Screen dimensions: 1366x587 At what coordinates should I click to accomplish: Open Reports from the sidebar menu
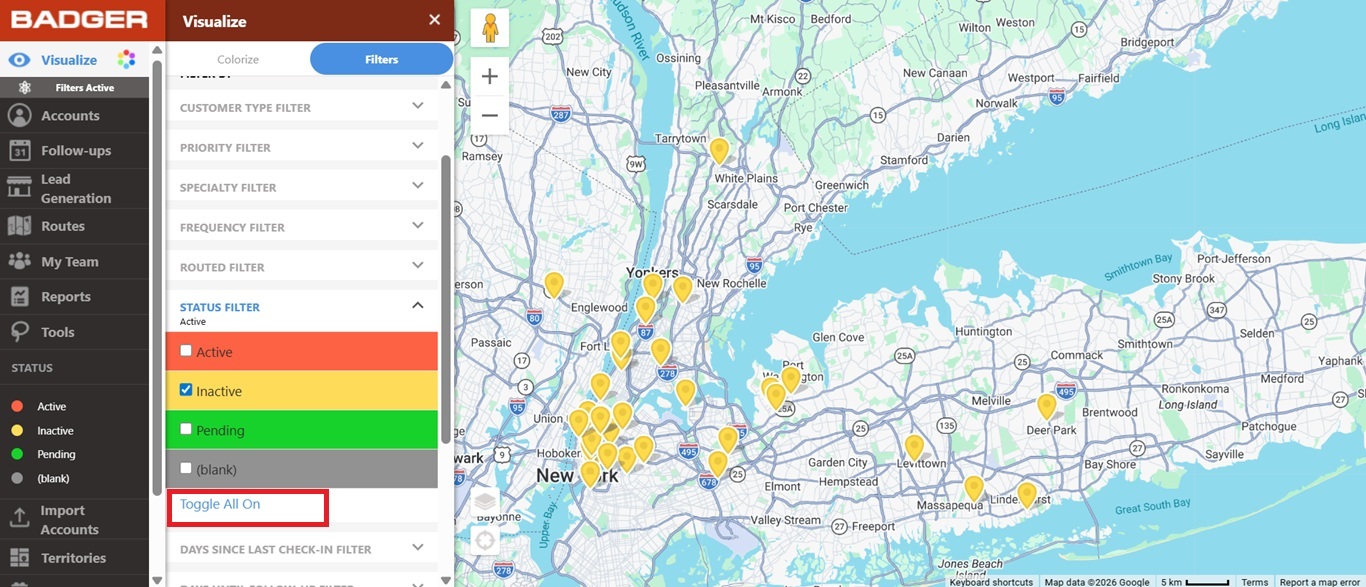(x=66, y=297)
